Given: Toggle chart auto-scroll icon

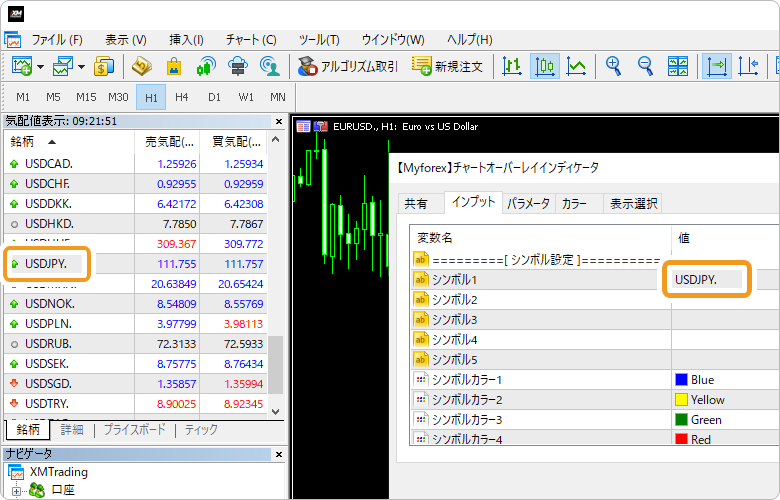Looking at the screenshot, I should coord(717,66).
